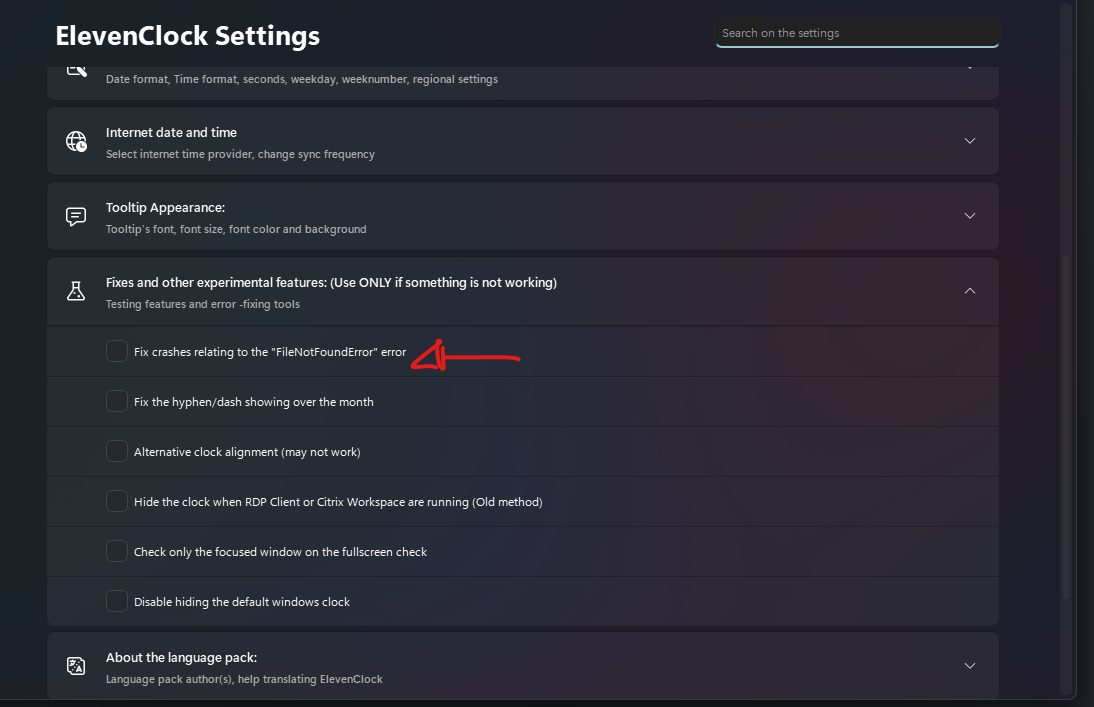Click the settings search field
The image size is (1094, 707).
pyautogui.click(x=856, y=32)
